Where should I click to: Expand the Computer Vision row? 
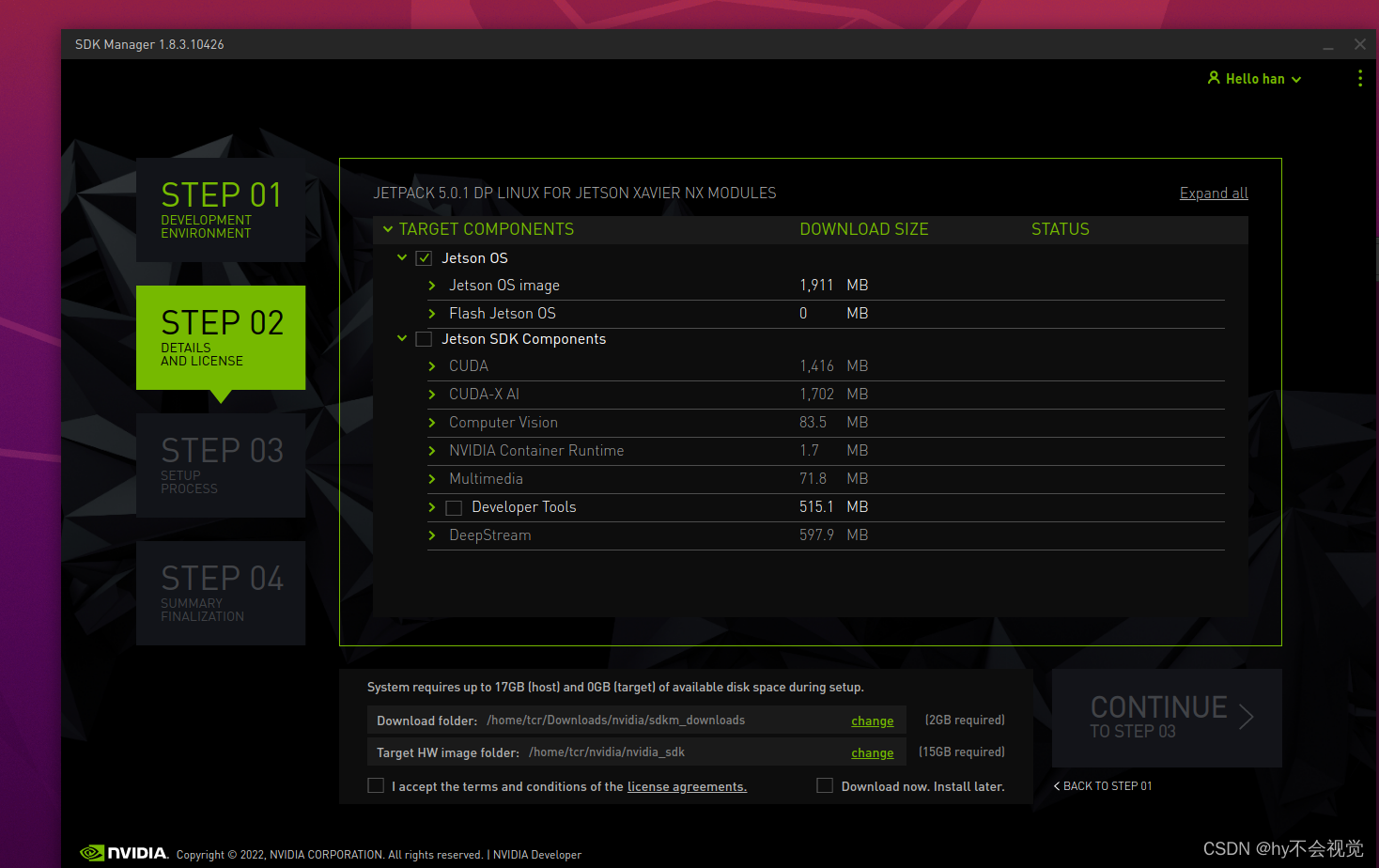(432, 423)
